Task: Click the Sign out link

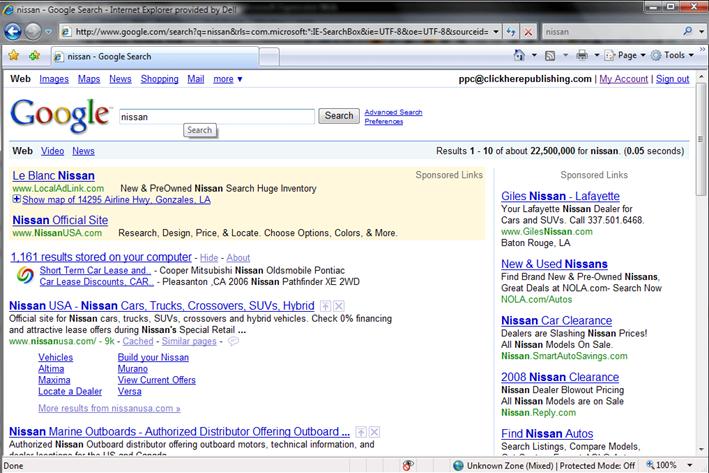Action: tap(672, 79)
